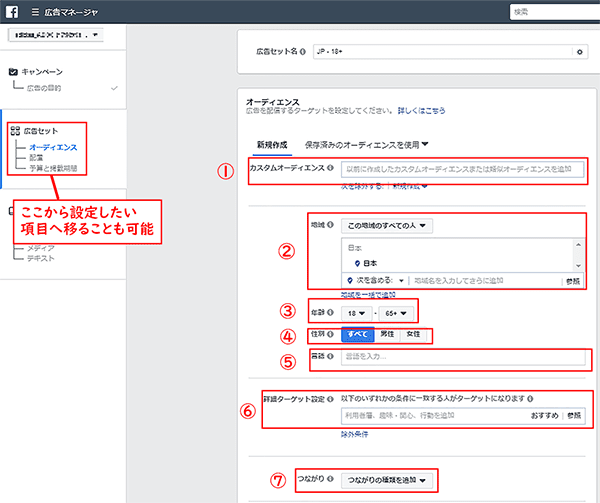This screenshot has width=600, height=503.
Task: Open つながりの種類を追加 dropdown
Action: click(387, 480)
